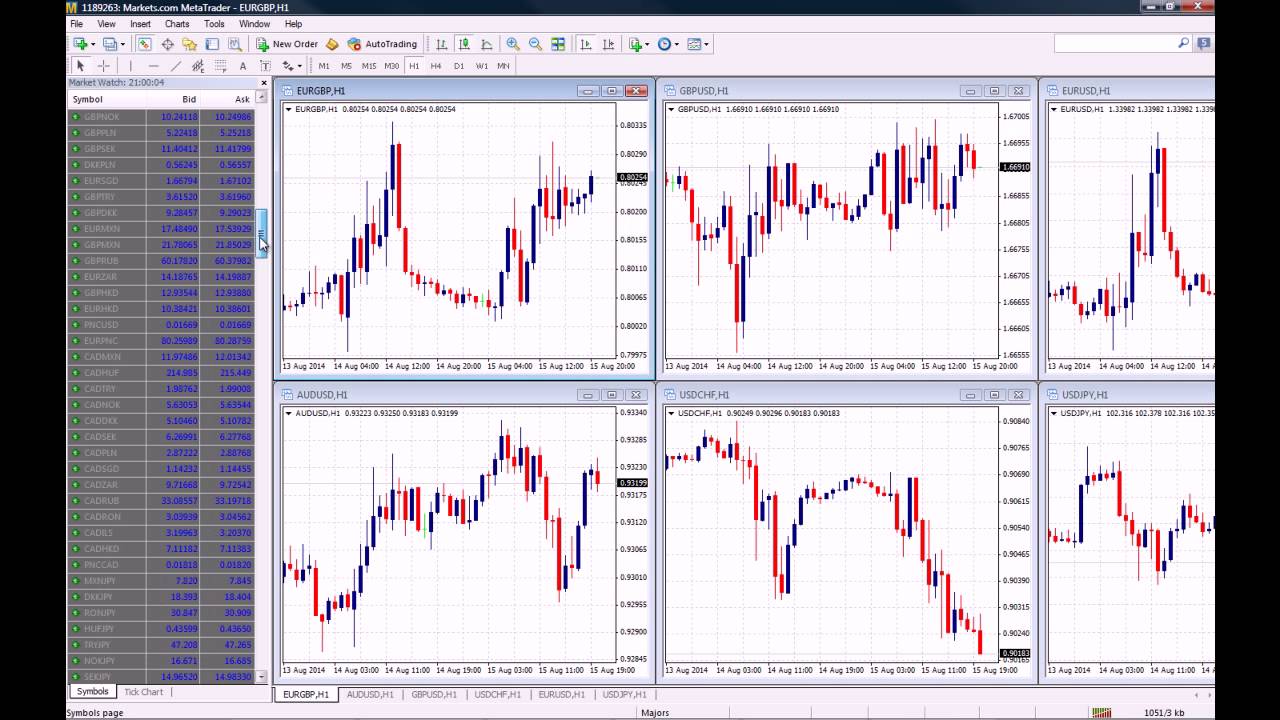
Task: Open the Insert menu
Action: pyautogui.click(x=140, y=24)
